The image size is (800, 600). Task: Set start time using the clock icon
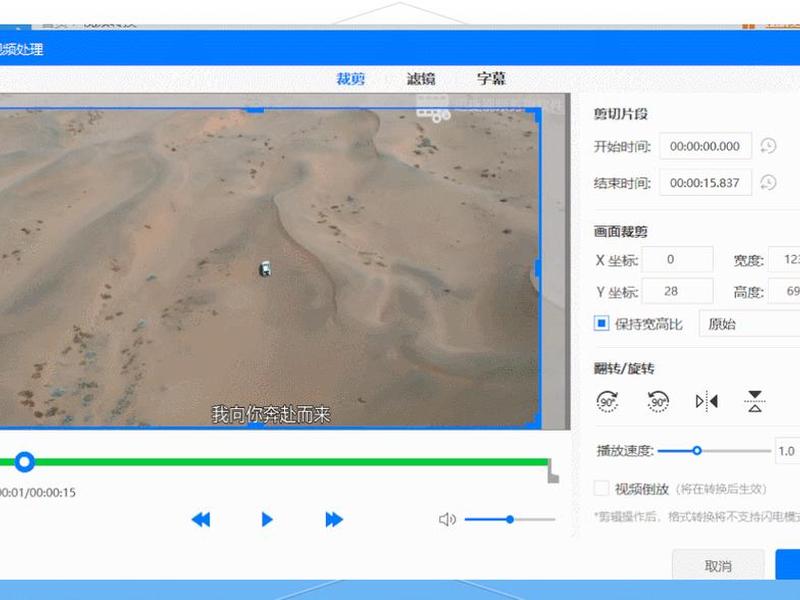tap(768, 146)
